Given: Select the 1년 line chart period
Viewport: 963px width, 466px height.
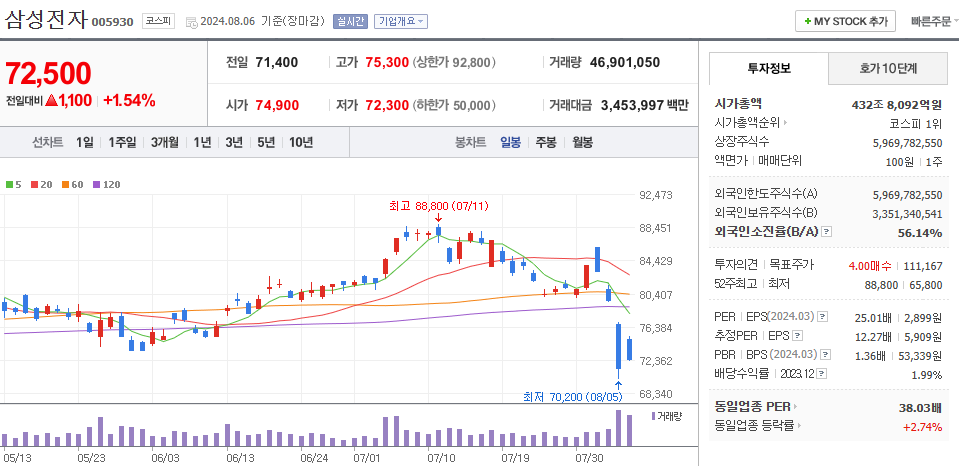Looking at the screenshot, I should pyautogui.click(x=202, y=142).
